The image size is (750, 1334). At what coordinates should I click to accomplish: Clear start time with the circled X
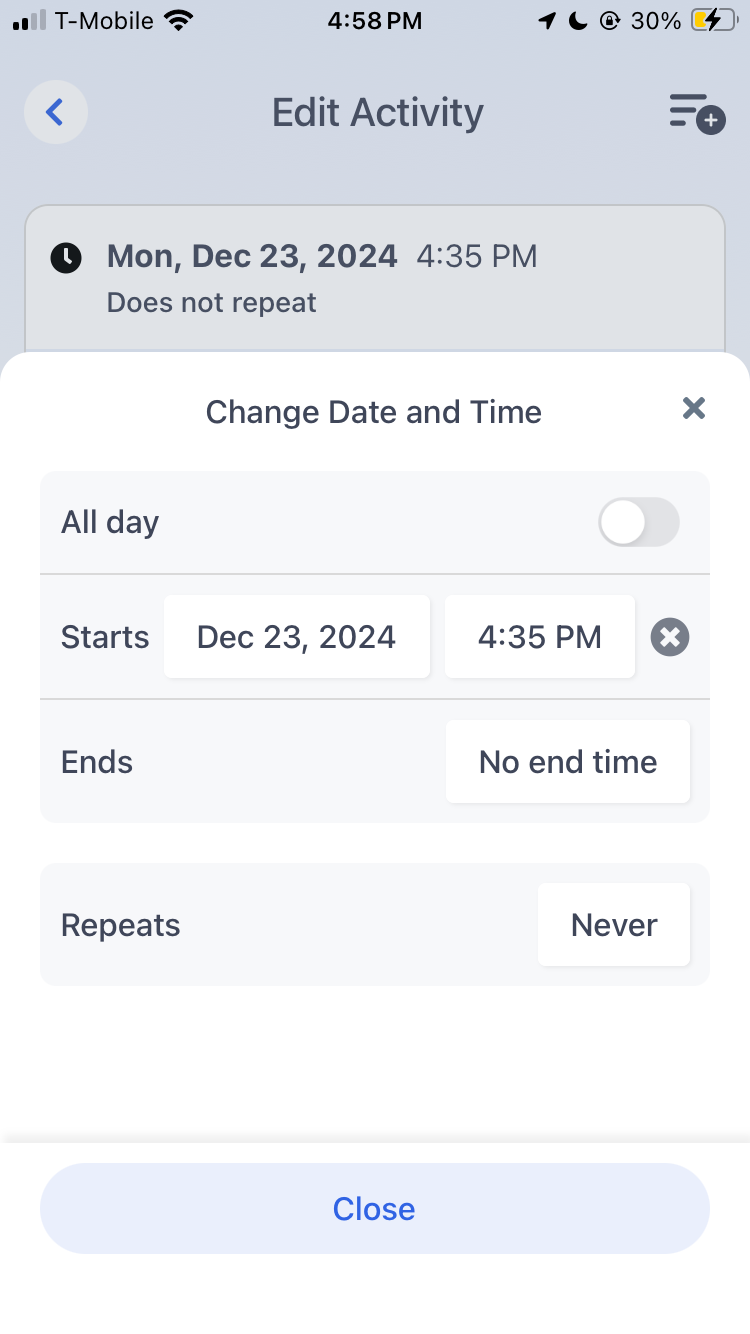(x=670, y=637)
